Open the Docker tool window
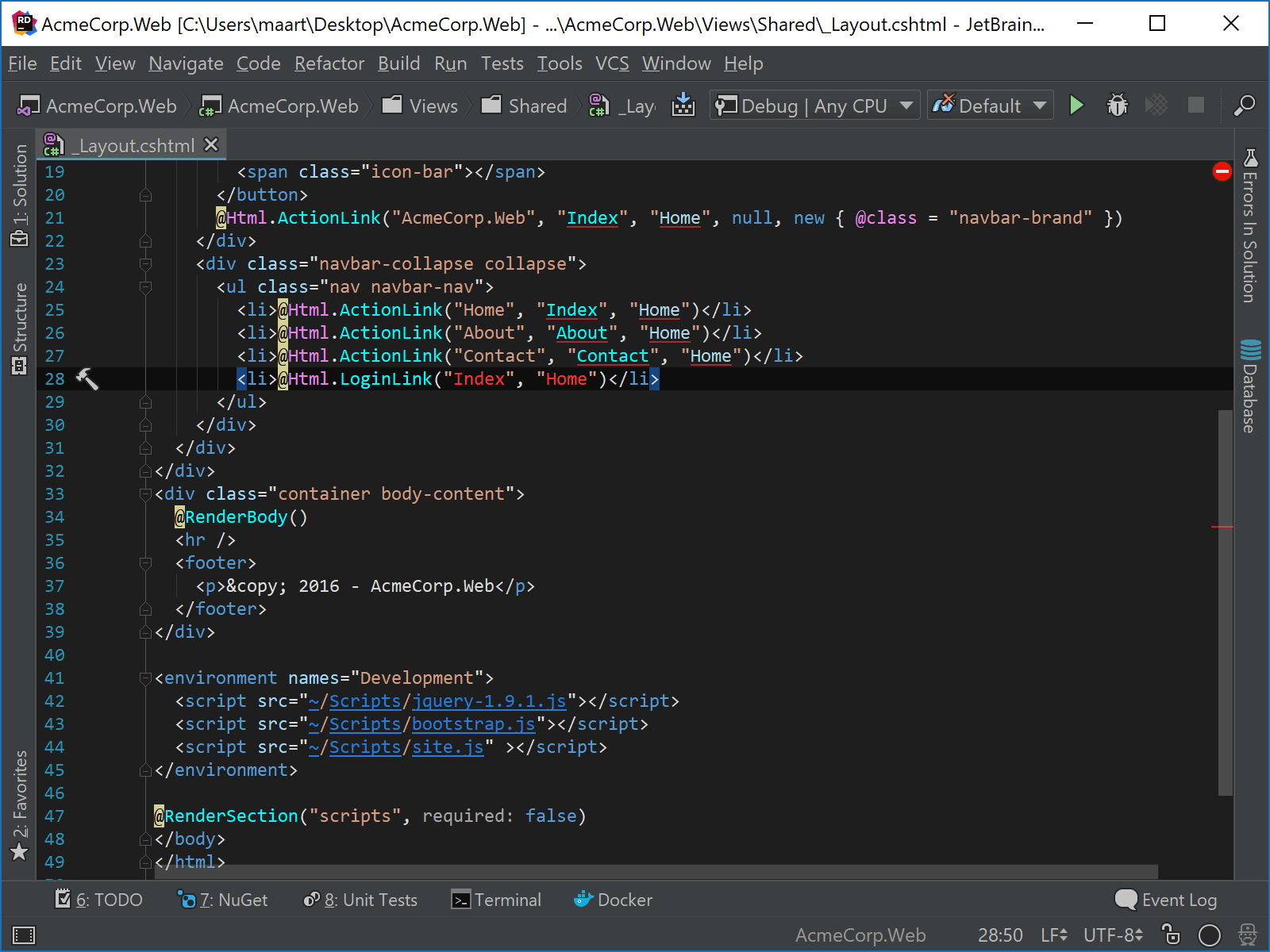 (614, 900)
